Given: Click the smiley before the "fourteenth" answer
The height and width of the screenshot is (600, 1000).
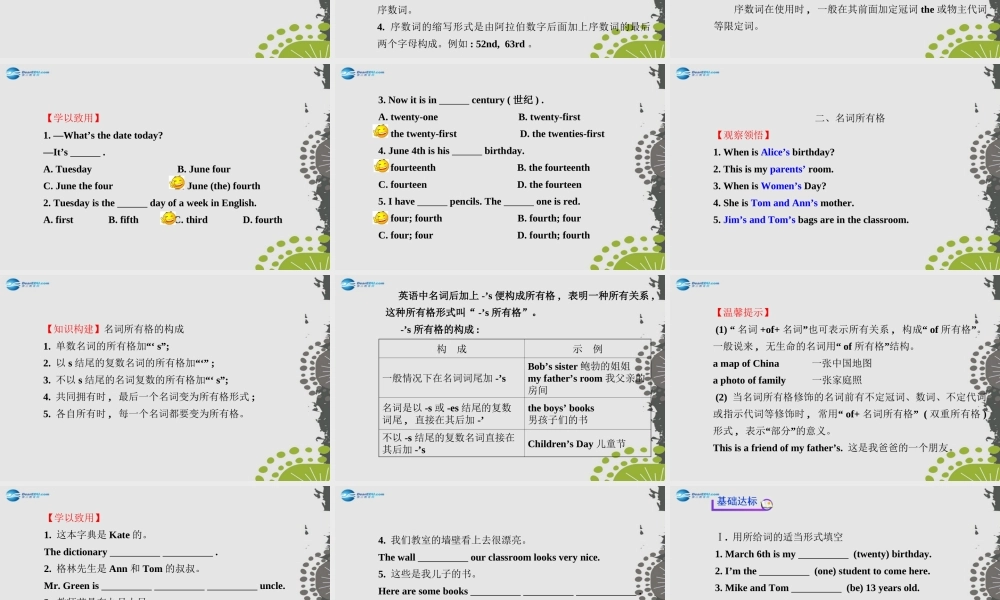Looking at the screenshot, I should pos(381,165).
